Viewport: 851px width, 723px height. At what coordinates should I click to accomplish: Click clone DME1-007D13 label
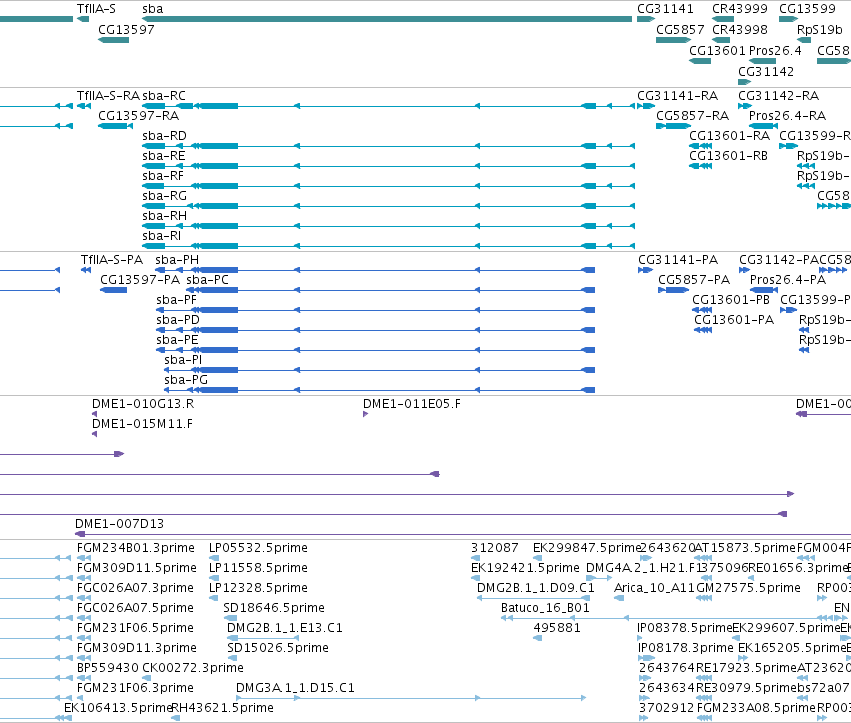tap(119, 524)
